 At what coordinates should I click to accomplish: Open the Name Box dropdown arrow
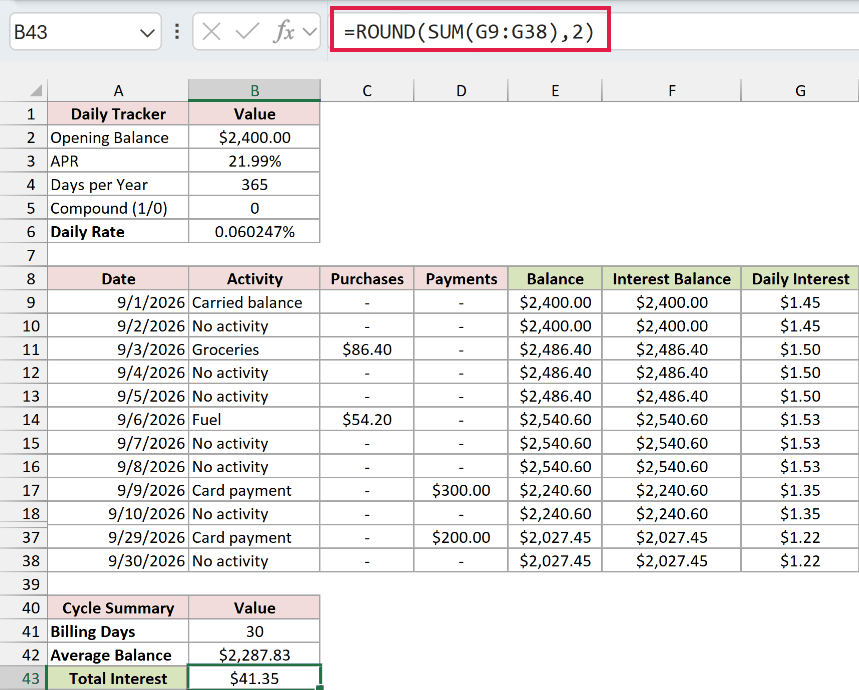click(147, 33)
